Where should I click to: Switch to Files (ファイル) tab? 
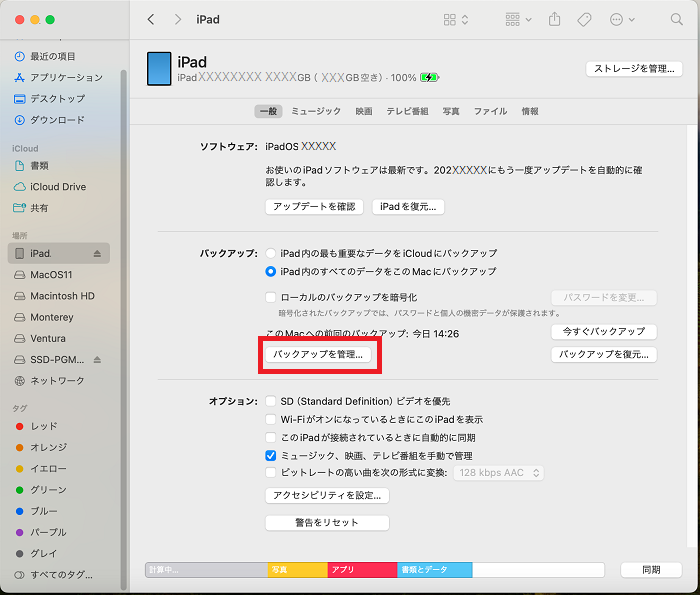click(x=490, y=111)
